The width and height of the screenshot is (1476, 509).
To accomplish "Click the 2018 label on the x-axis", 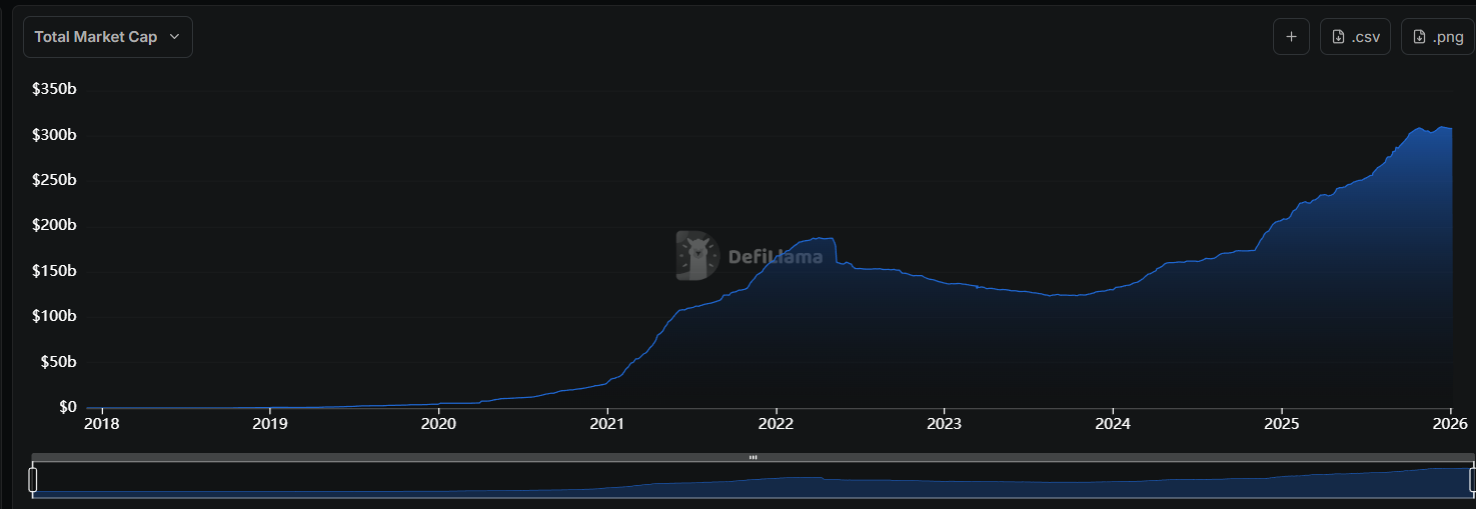I will 101,424.
